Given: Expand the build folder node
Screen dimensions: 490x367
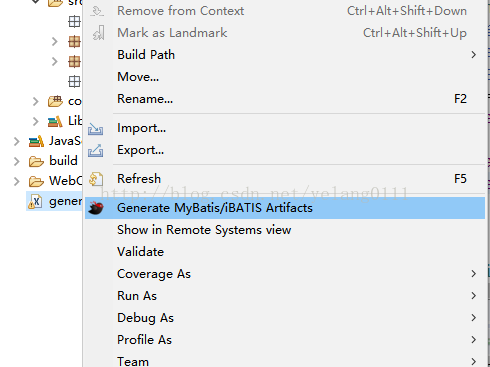Looking at the screenshot, I should tap(16, 161).
